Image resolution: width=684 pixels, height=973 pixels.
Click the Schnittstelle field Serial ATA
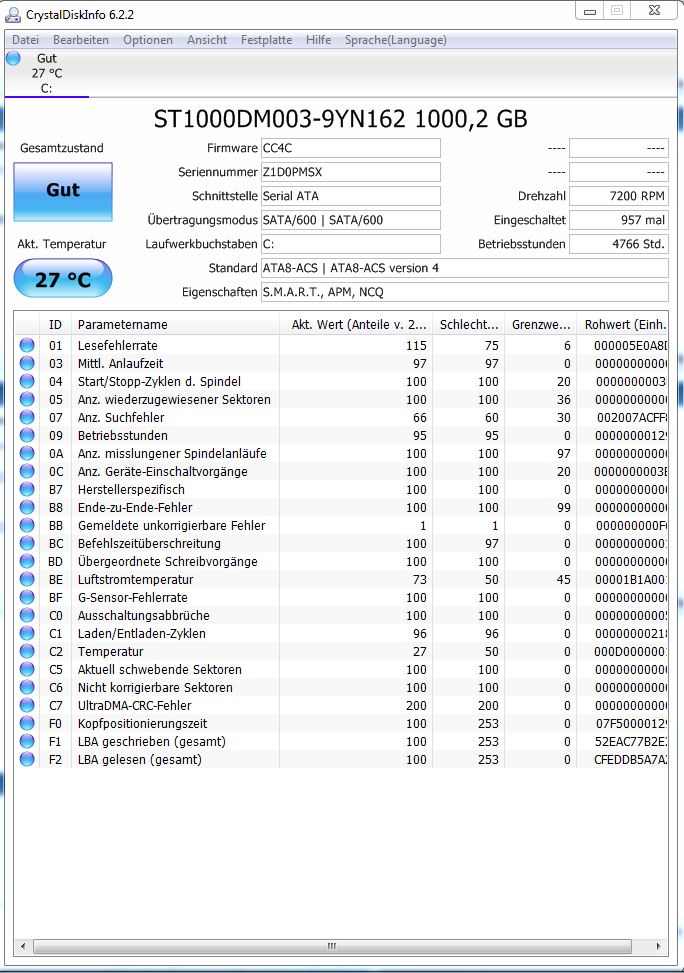pyautogui.click(x=351, y=196)
